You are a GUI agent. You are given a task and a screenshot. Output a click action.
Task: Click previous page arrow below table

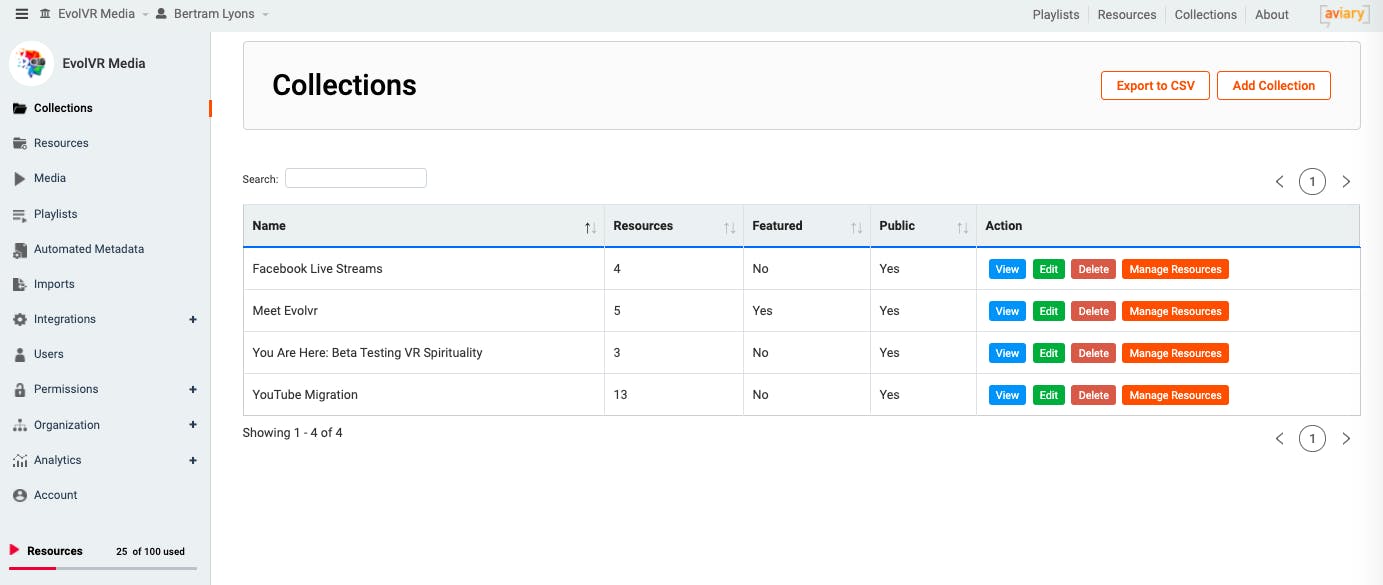[1279, 439]
